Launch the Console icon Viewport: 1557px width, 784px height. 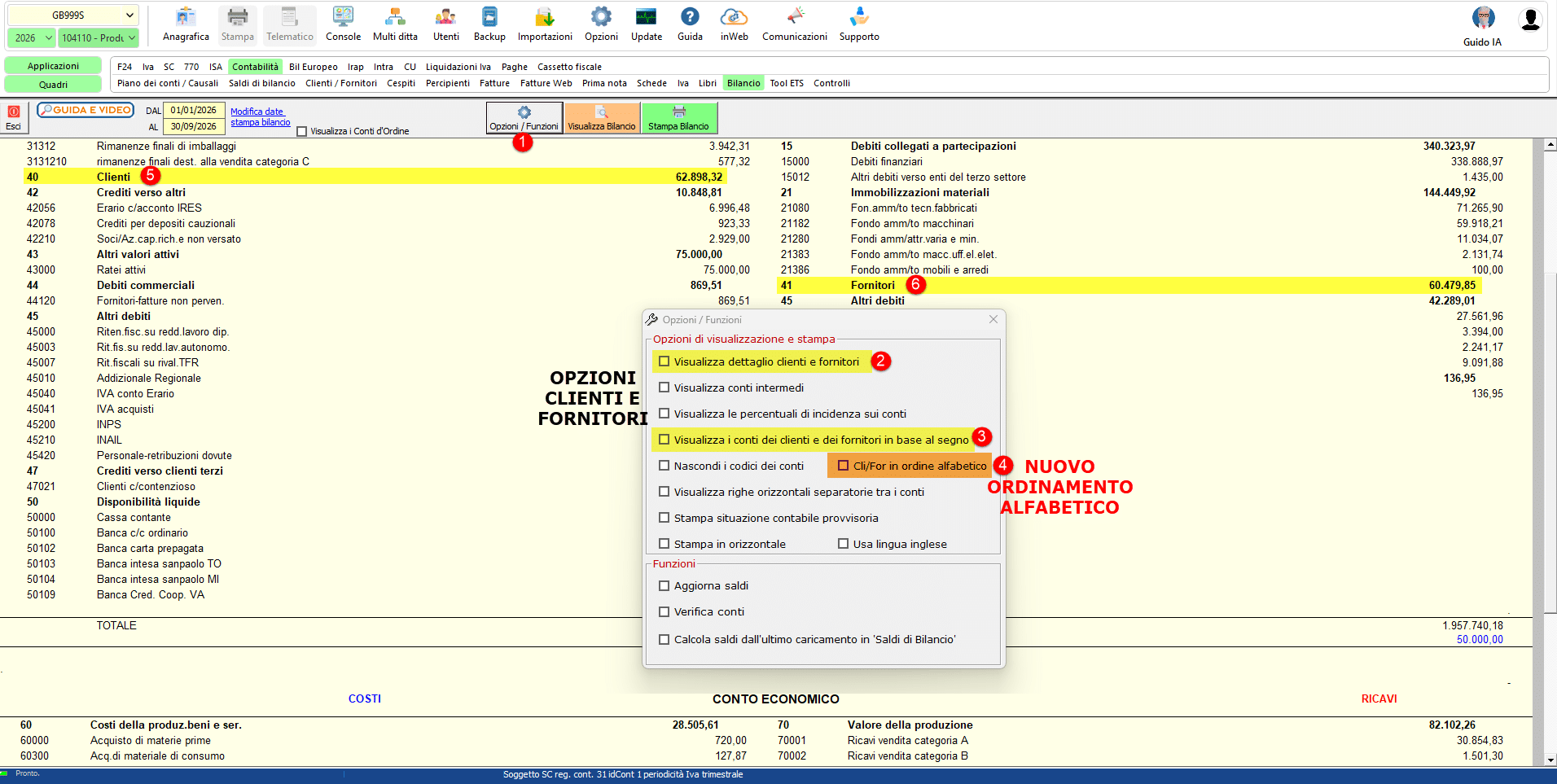tap(343, 24)
